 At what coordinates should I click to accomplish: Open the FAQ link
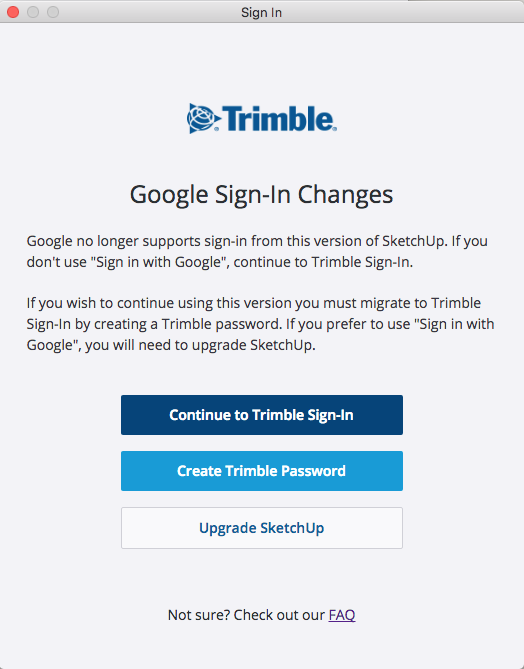pos(342,615)
